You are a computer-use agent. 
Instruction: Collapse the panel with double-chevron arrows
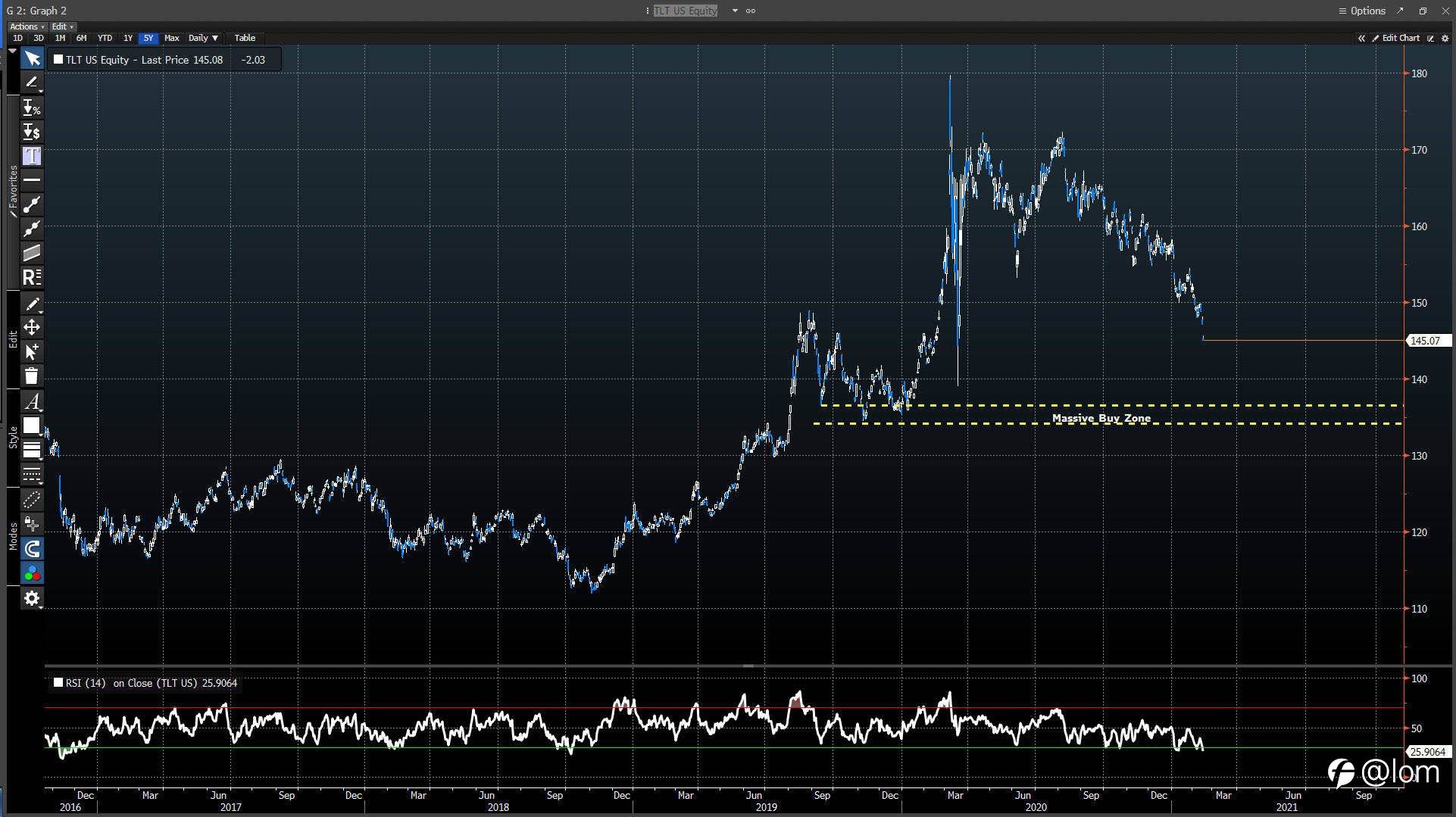(1361, 38)
